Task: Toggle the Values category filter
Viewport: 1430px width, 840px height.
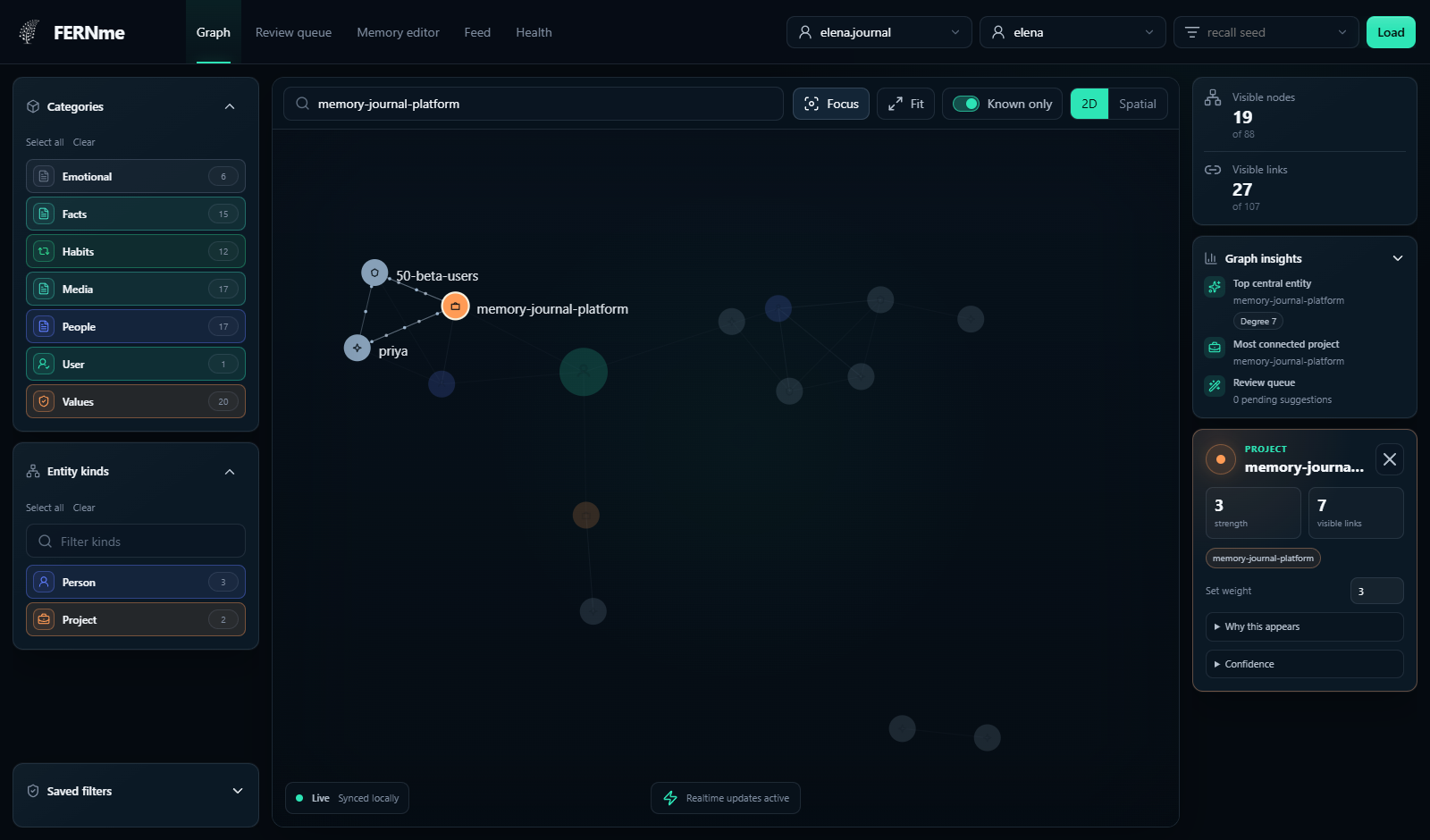Action: click(x=136, y=401)
